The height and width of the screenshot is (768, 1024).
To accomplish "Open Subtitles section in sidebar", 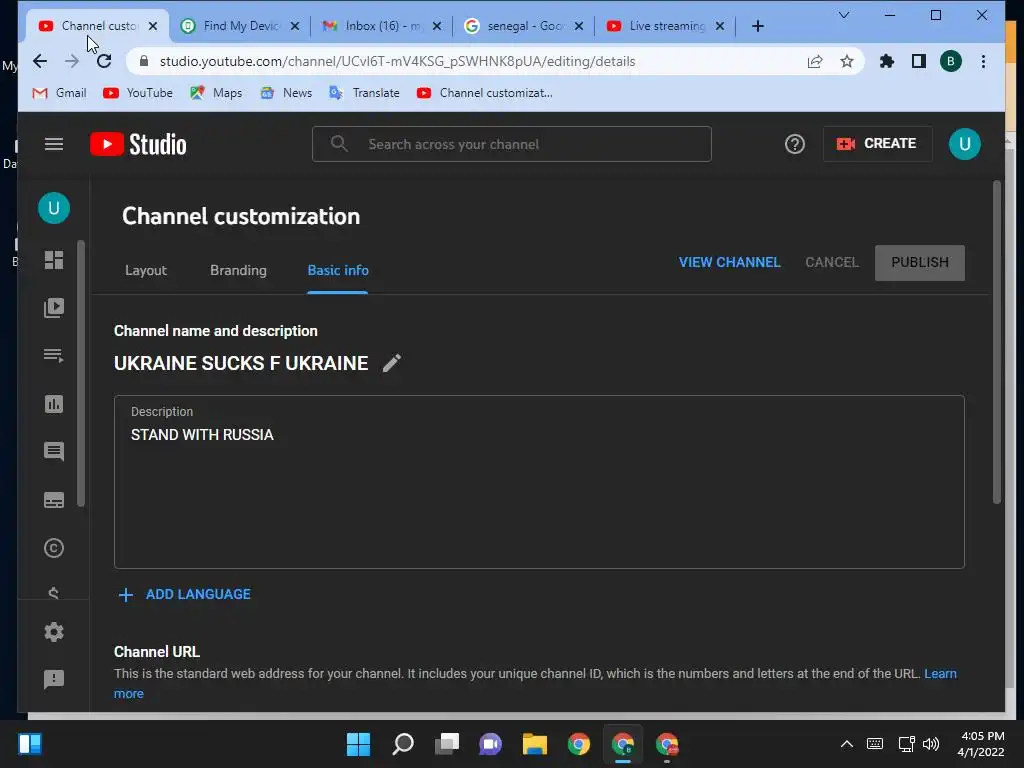I will [x=54, y=500].
